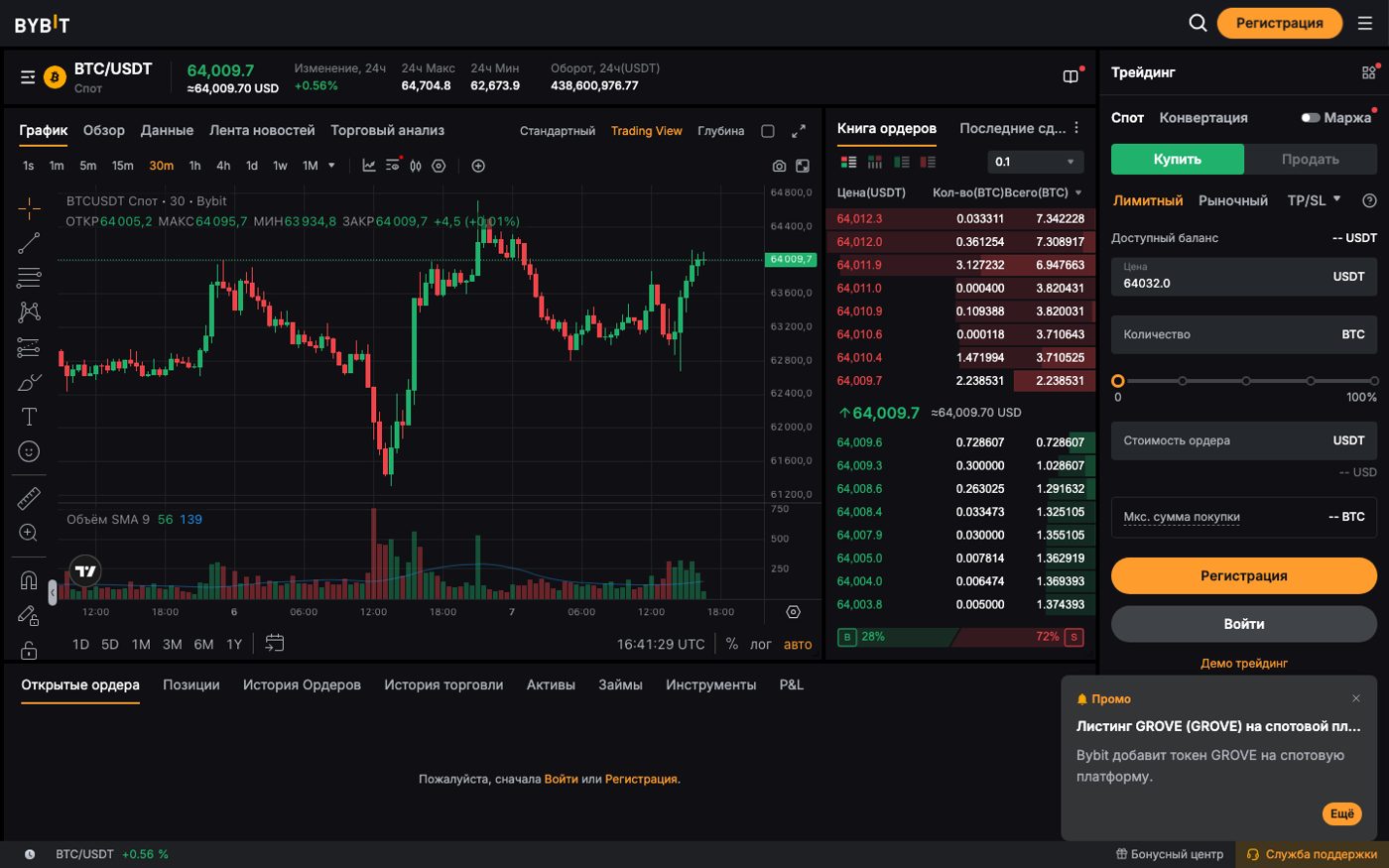Expand more timeframes arrow after 1M

[331, 166]
